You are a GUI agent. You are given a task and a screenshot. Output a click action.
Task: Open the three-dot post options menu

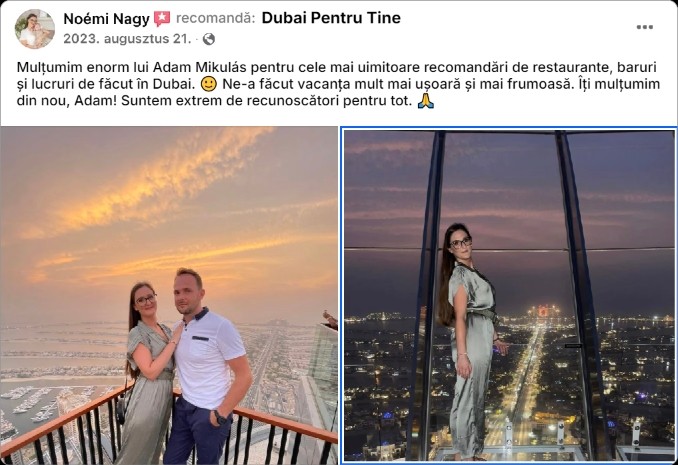pyautogui.click(x=644, y=27)
